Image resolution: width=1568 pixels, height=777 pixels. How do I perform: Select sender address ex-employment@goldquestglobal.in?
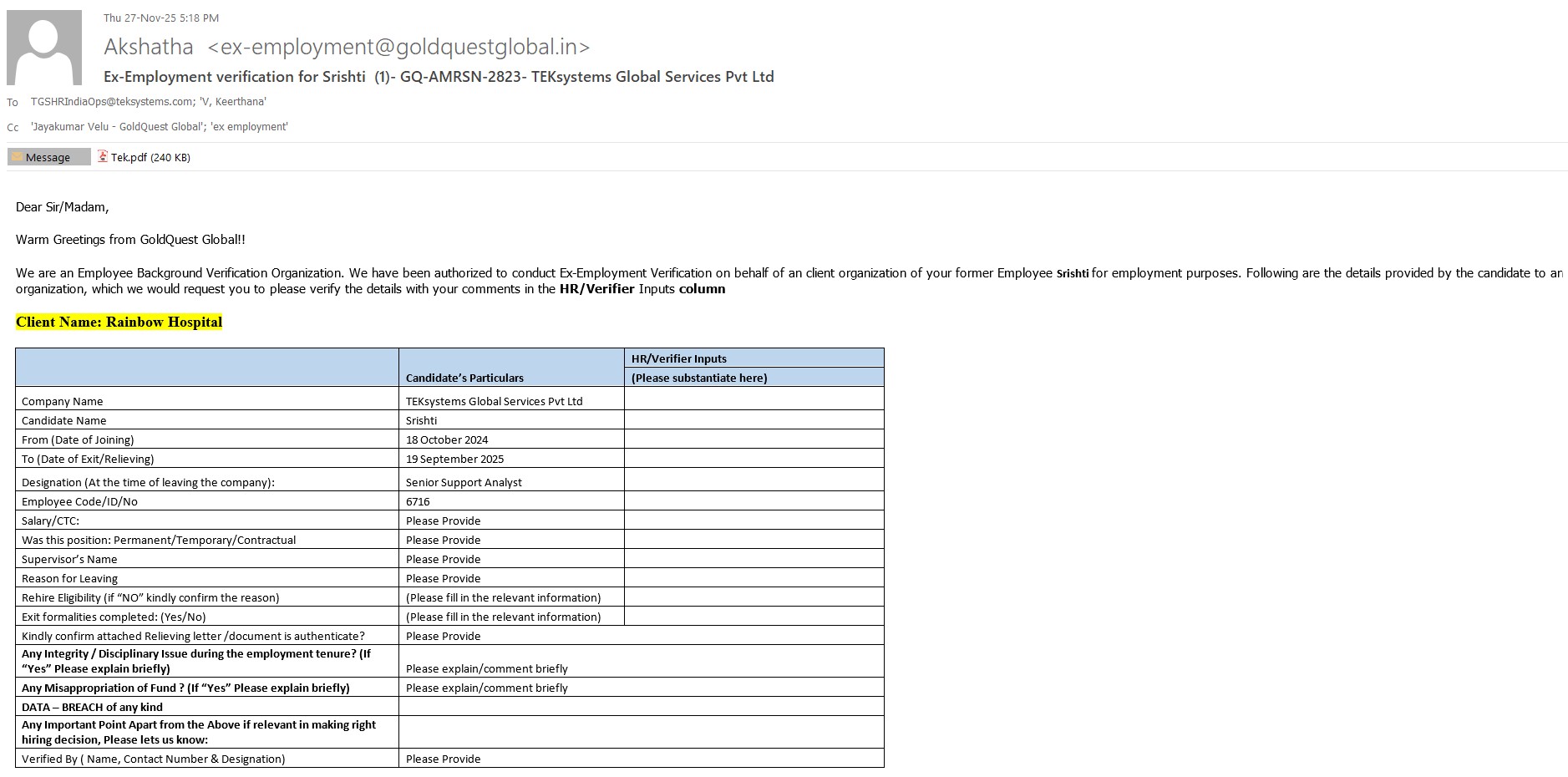pos(398,47)
